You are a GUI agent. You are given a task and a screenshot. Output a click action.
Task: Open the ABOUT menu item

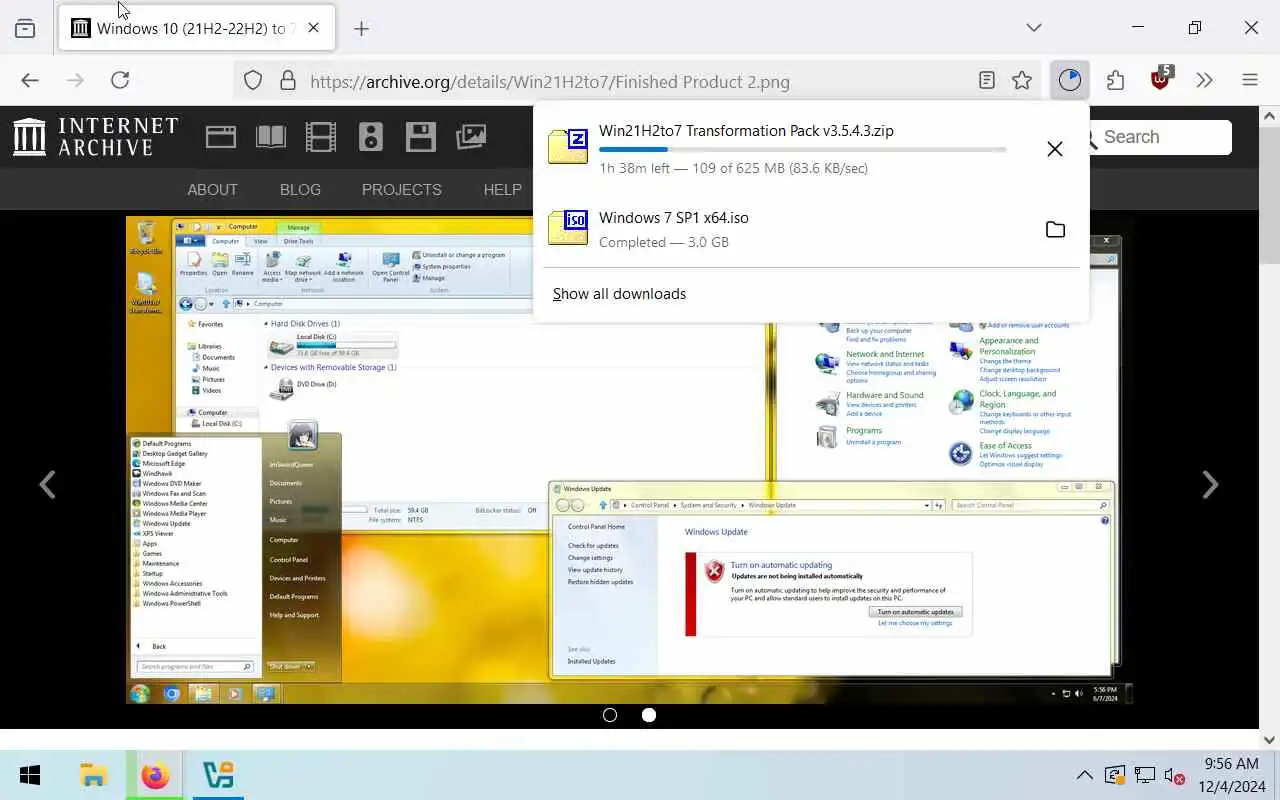pos(213,189)
